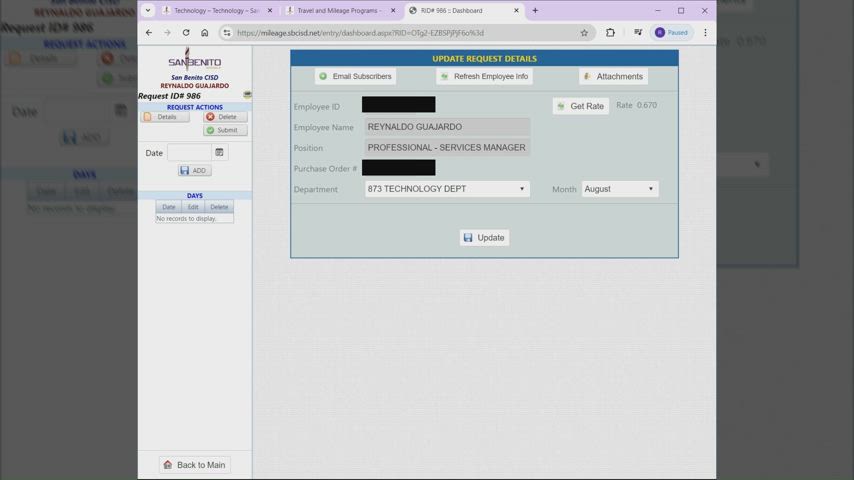Go to the browser home page

(205, 32)
